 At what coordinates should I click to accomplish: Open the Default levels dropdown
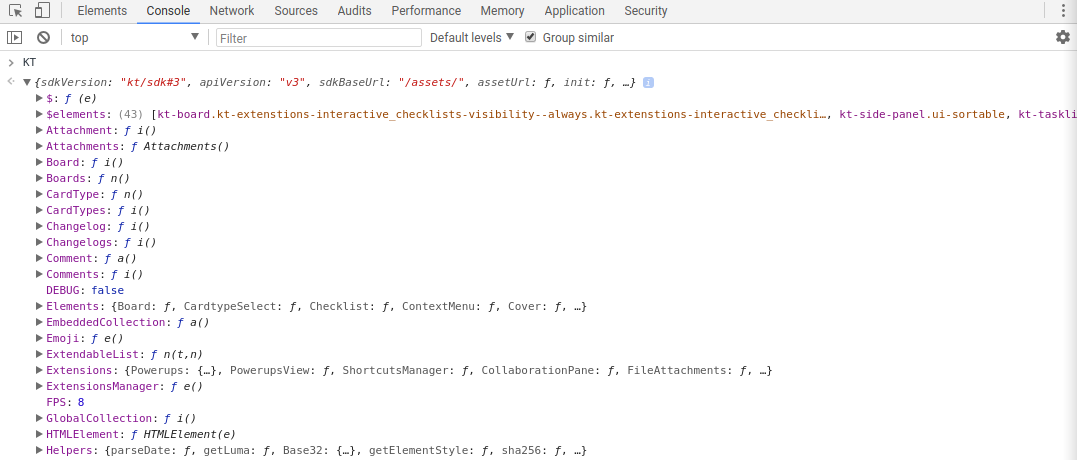coord(472,38)
